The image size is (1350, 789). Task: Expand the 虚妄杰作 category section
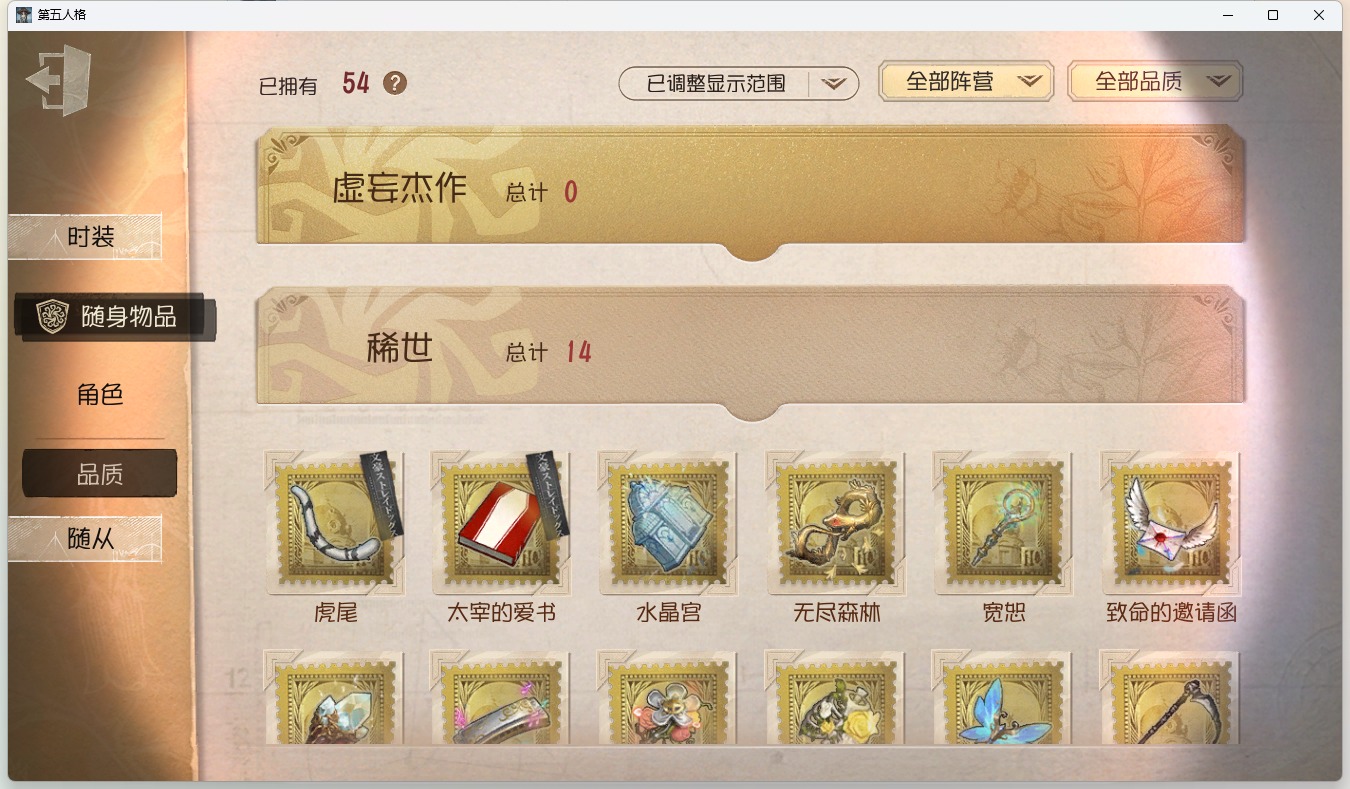(x=750, y=189)
